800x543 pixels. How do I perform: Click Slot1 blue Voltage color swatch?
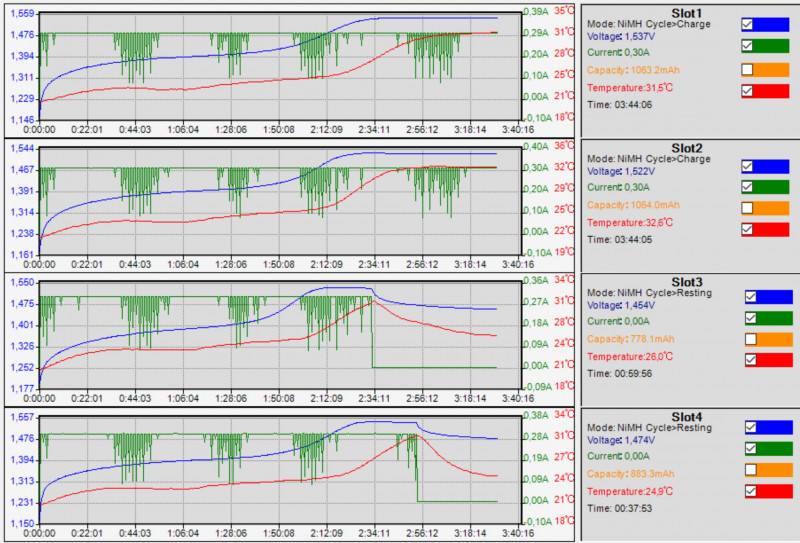click(774, 23)
